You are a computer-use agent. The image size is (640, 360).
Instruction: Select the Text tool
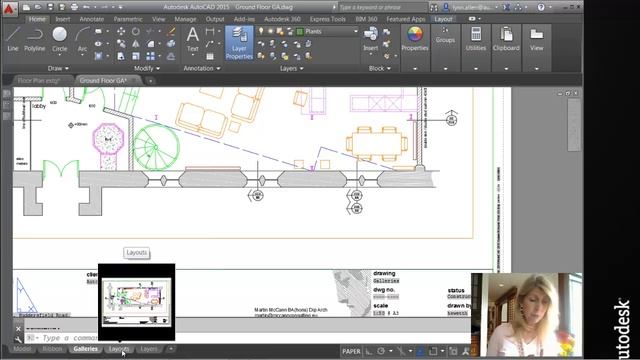(192, 40)
